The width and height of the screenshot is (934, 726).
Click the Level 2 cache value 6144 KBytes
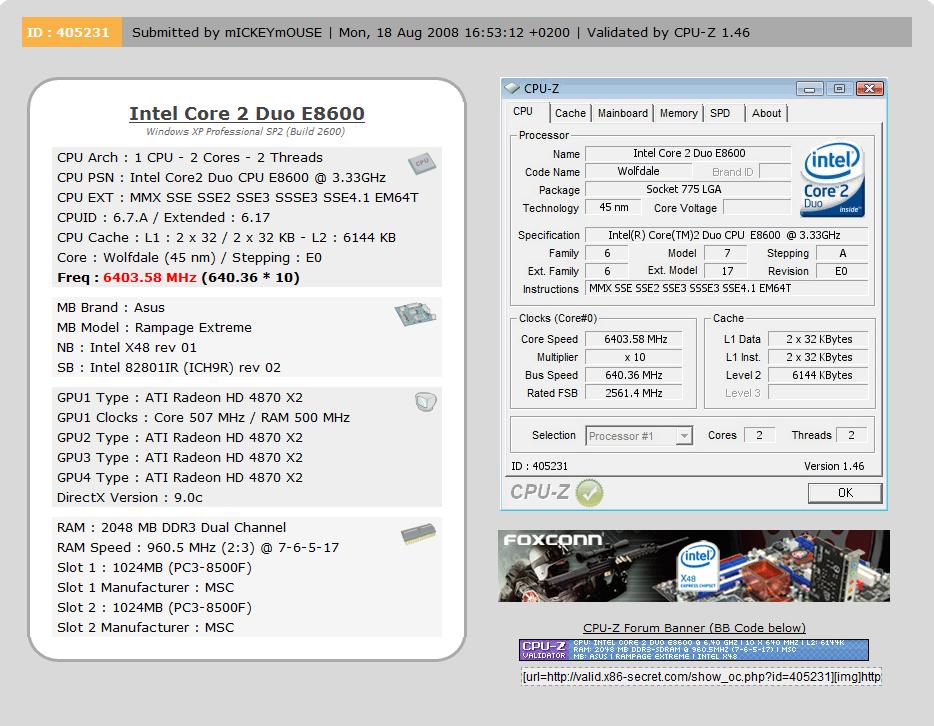[x=818, y=375]
